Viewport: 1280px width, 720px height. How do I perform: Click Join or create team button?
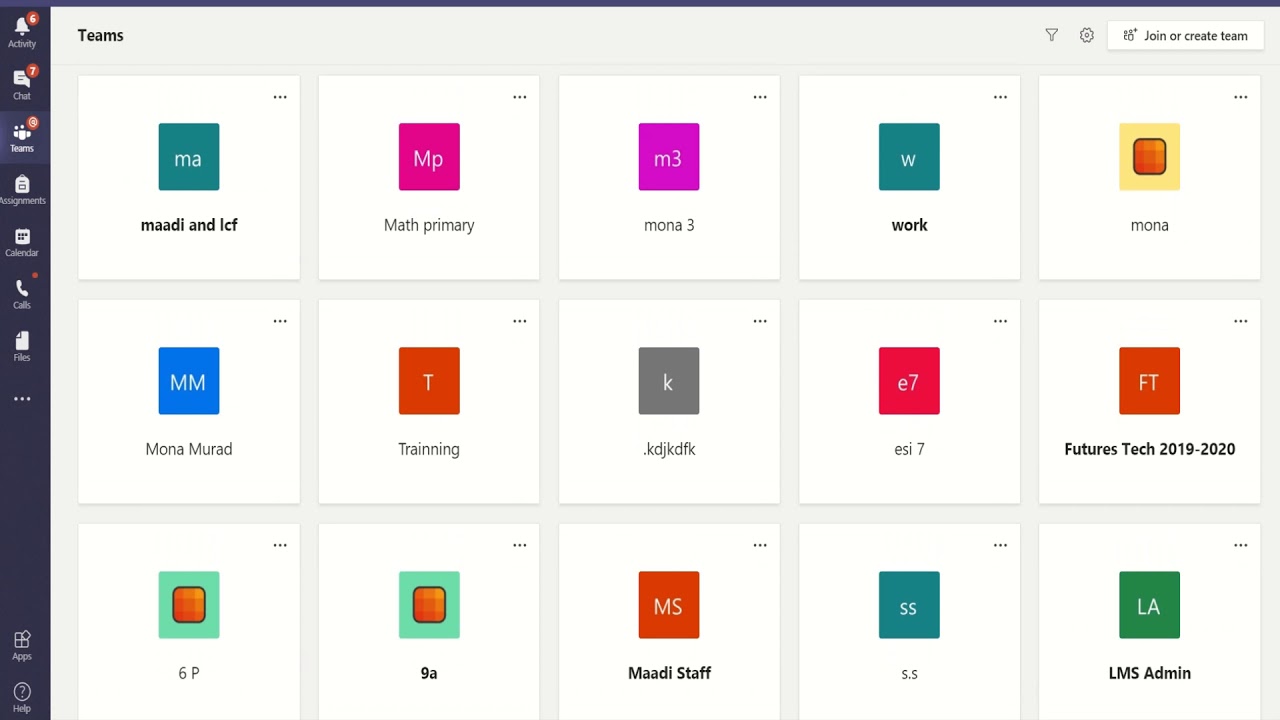point(1186,35)
